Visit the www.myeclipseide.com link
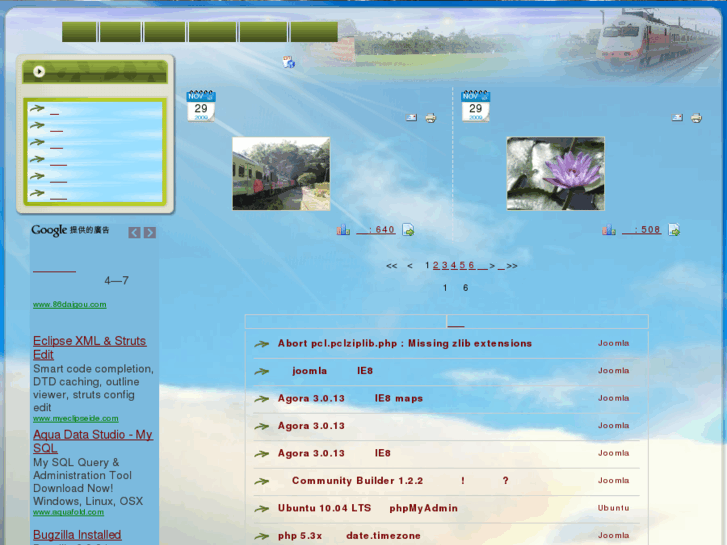Screen dimensions: 727x545 click(76, 418)
